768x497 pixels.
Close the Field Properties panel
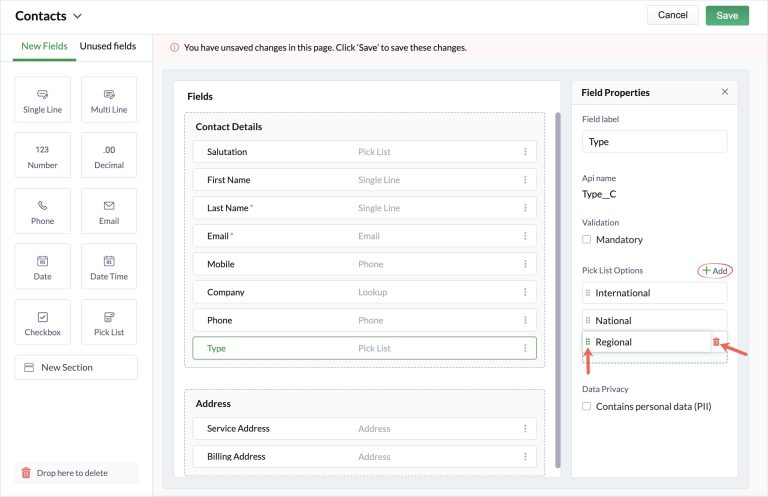pos(725,92)
